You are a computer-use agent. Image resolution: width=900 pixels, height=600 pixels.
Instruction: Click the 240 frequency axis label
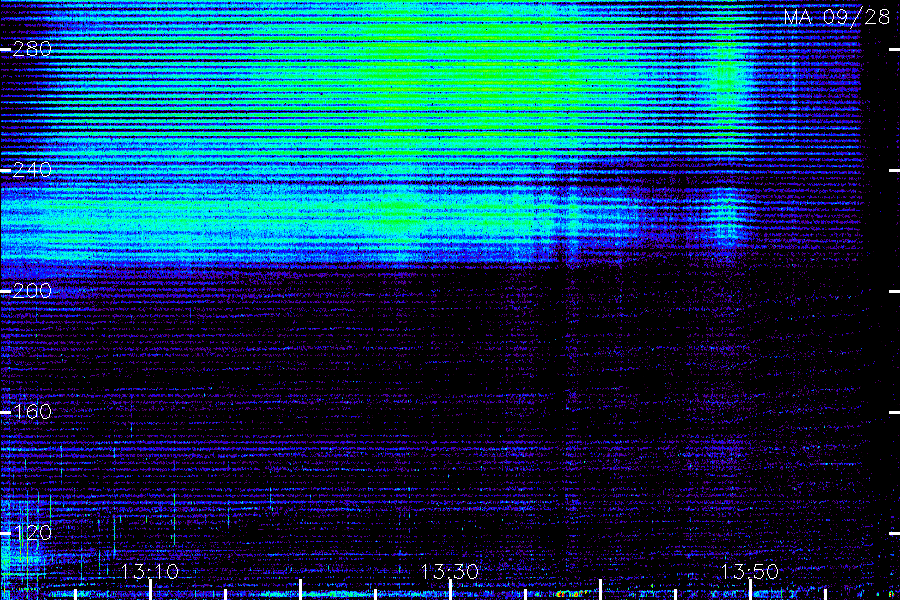[x=32, y=170]
